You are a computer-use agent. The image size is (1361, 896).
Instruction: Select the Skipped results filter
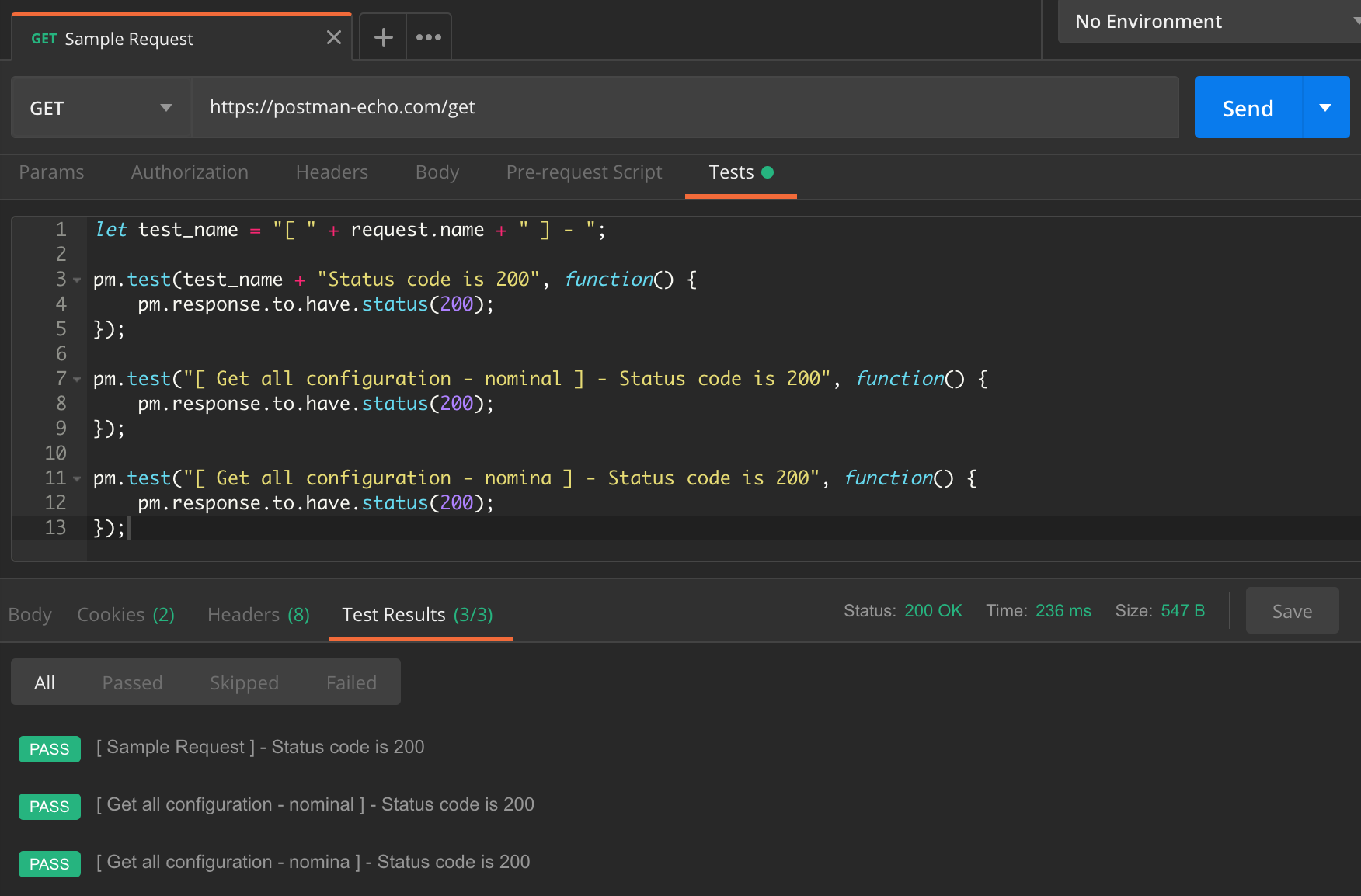click(x=244, y=682)
